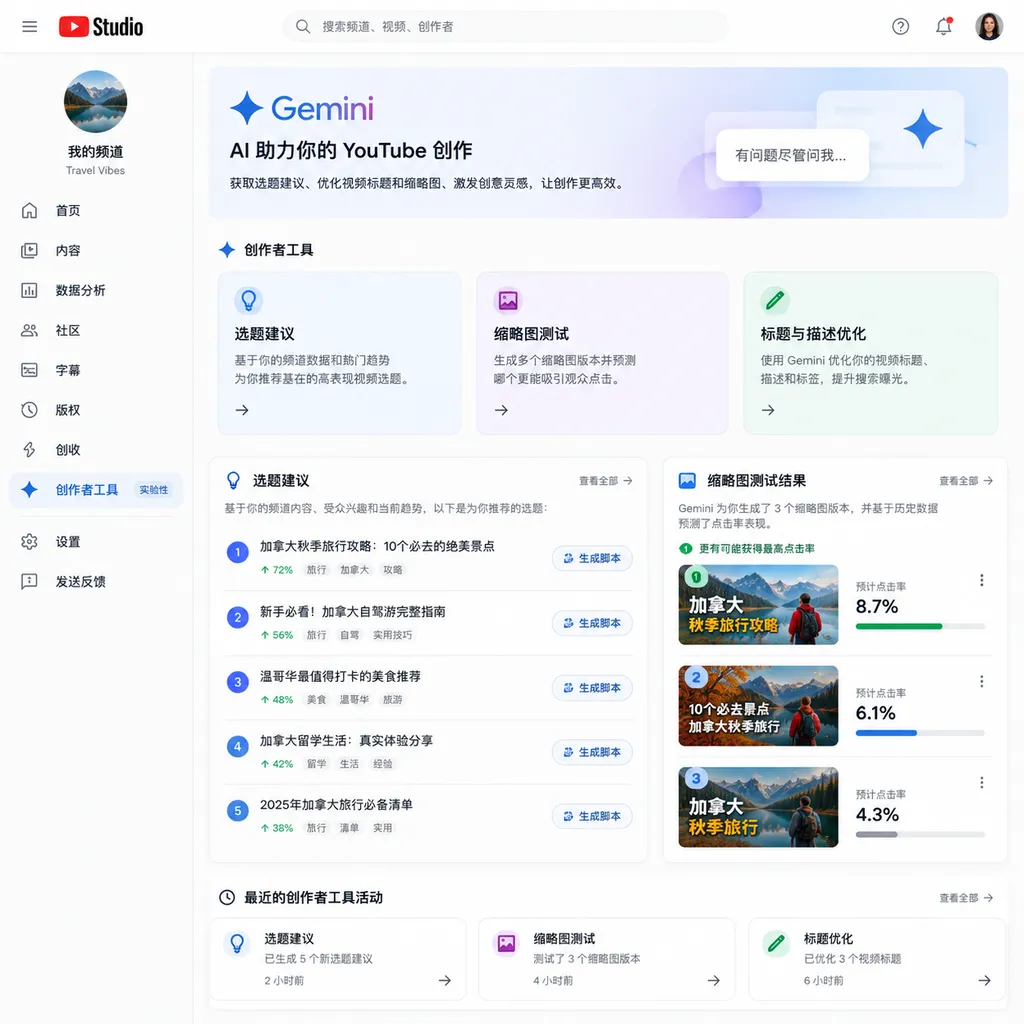This screenshot has width=1024, height=1024.
Task: Click the image icon on 缩略图测试 card
Action: click(508, 301)
